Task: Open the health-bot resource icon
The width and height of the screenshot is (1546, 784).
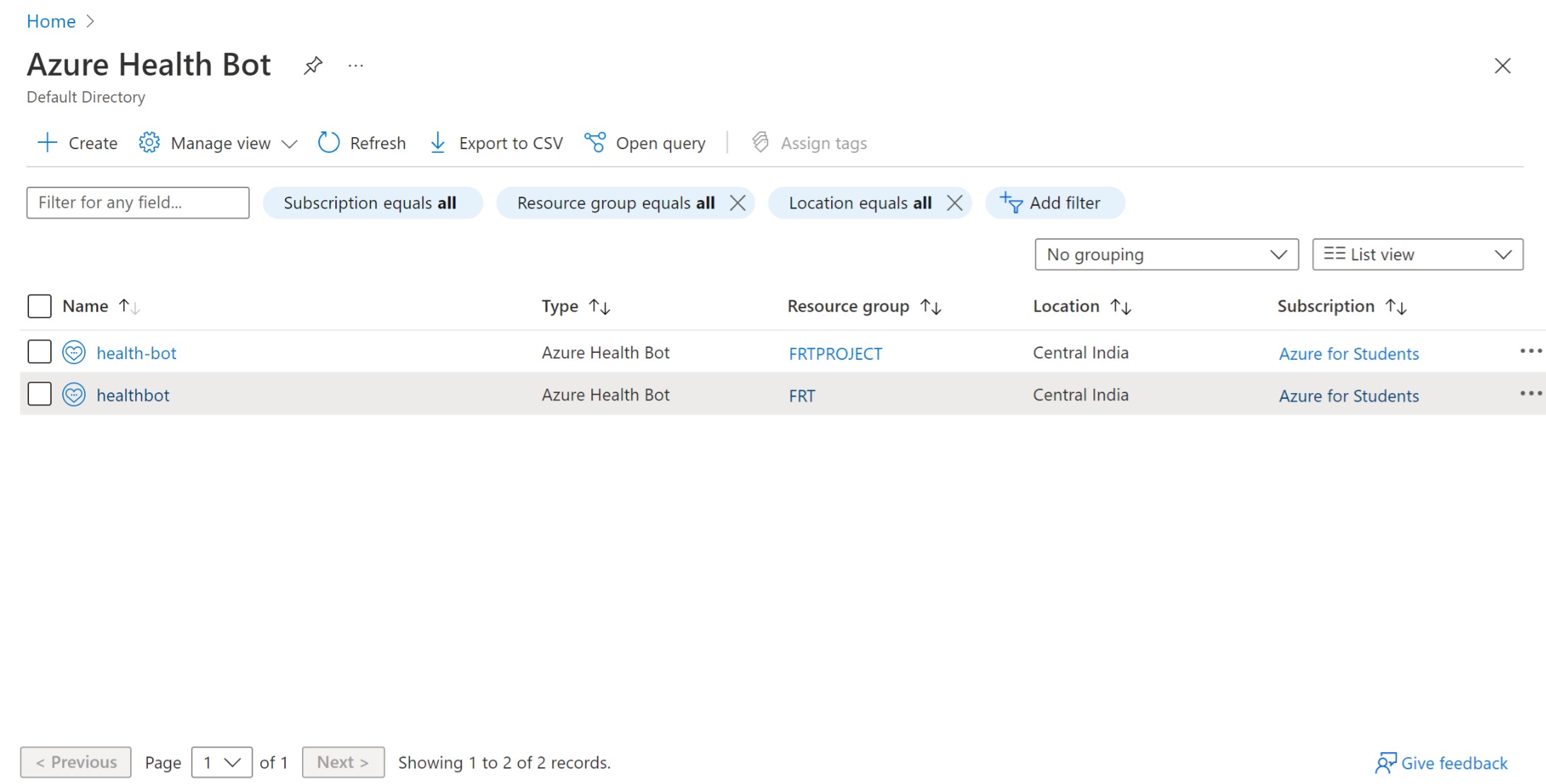Action: tap(74, 352)
